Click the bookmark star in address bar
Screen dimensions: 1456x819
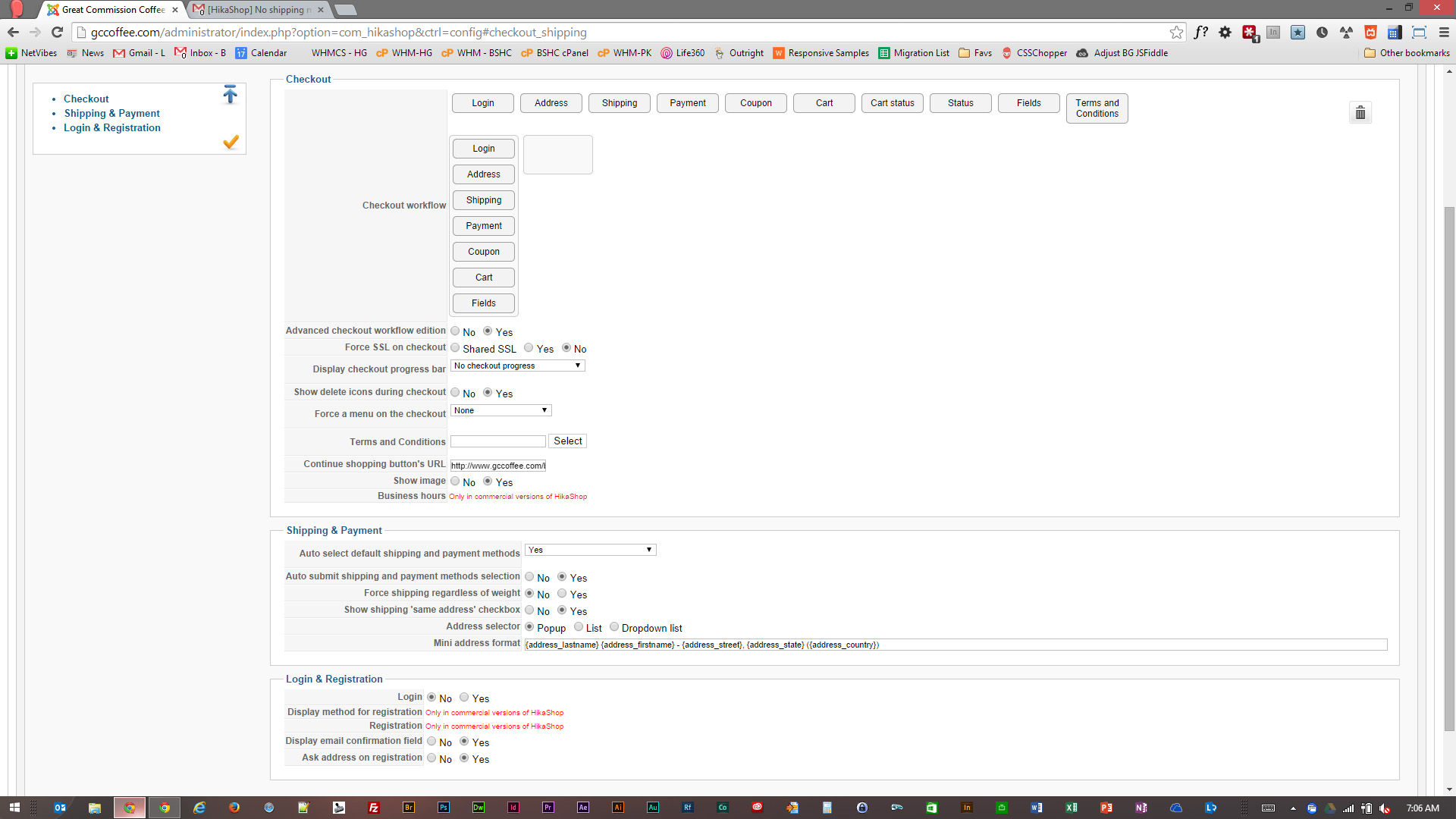point(1176,32)
